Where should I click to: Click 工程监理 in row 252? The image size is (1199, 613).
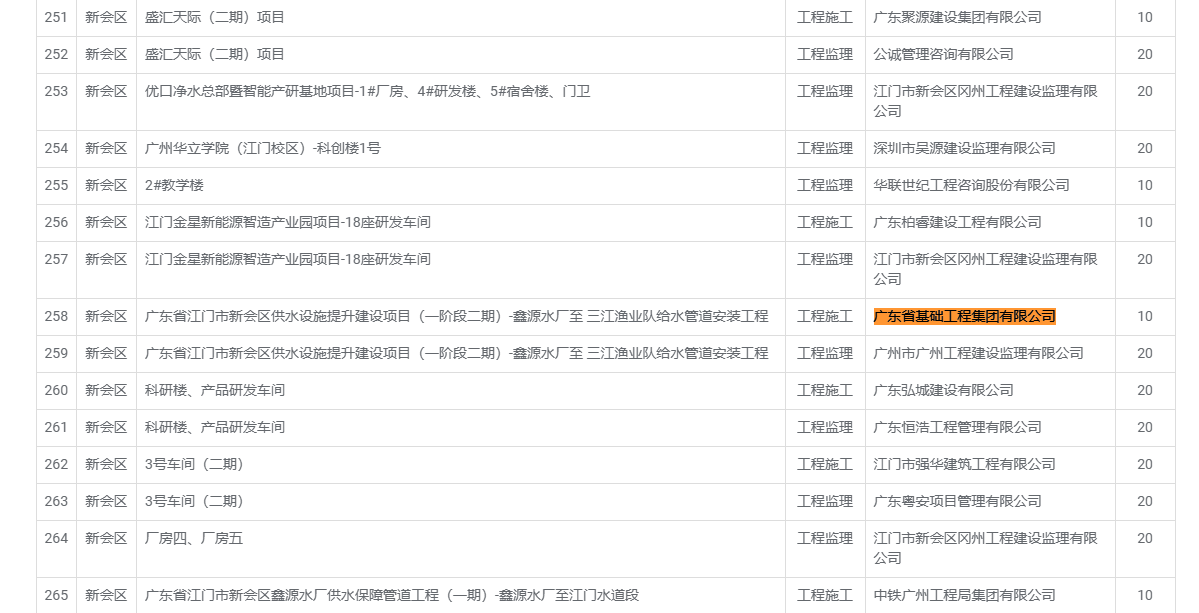pos(825,54)
